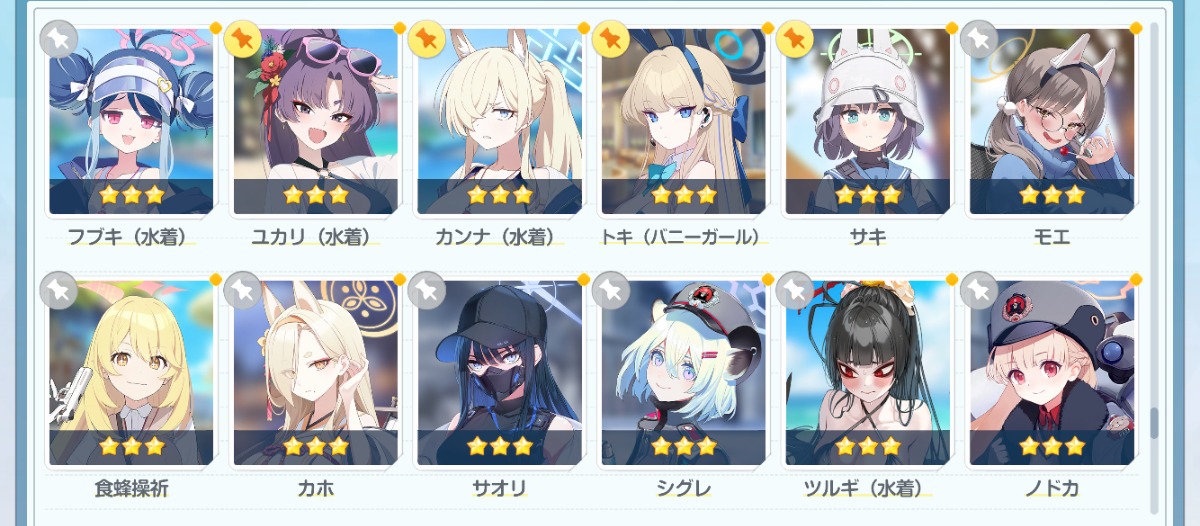Pin the 食蜂操祈 card with the gray pin
1200x526 pixels.
58,290
